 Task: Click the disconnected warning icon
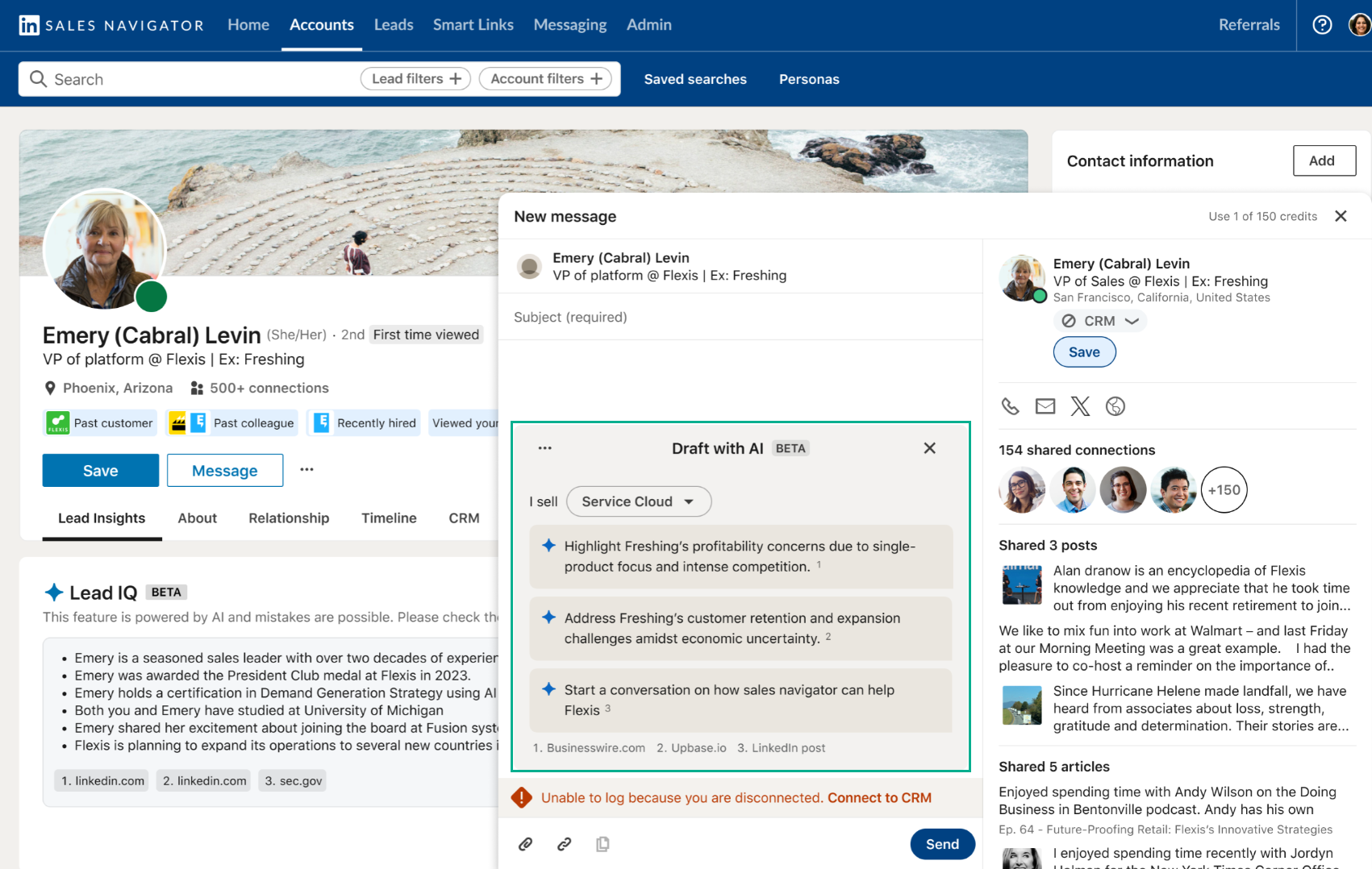tap(522, 798)
